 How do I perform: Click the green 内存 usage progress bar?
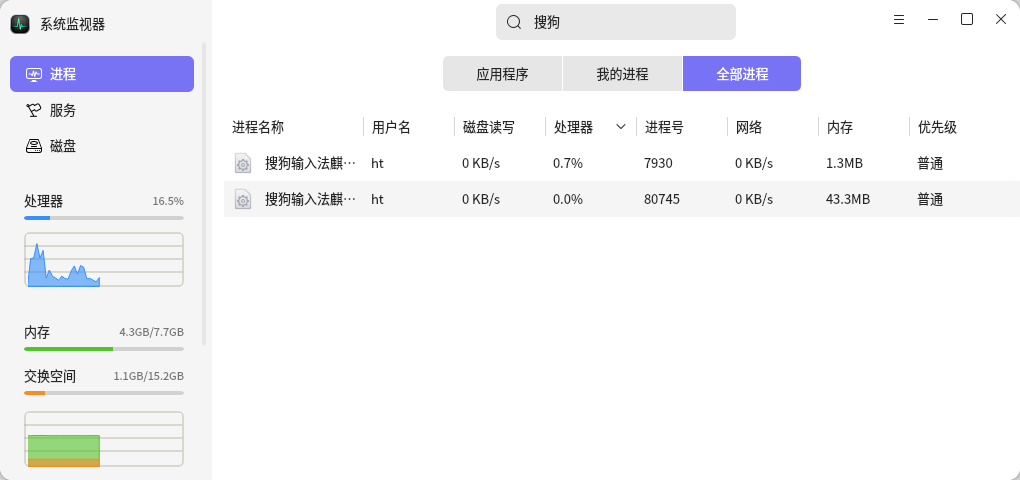pyautogui.click(x=104, y=349)
